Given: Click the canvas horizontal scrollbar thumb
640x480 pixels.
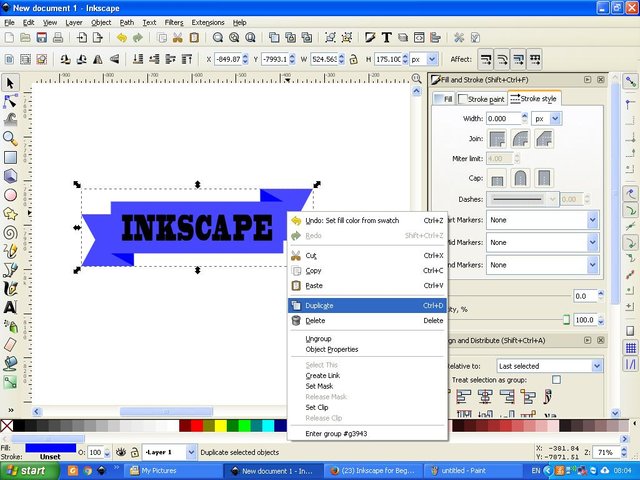Looking at the screenshot, I should pos(166,411).
